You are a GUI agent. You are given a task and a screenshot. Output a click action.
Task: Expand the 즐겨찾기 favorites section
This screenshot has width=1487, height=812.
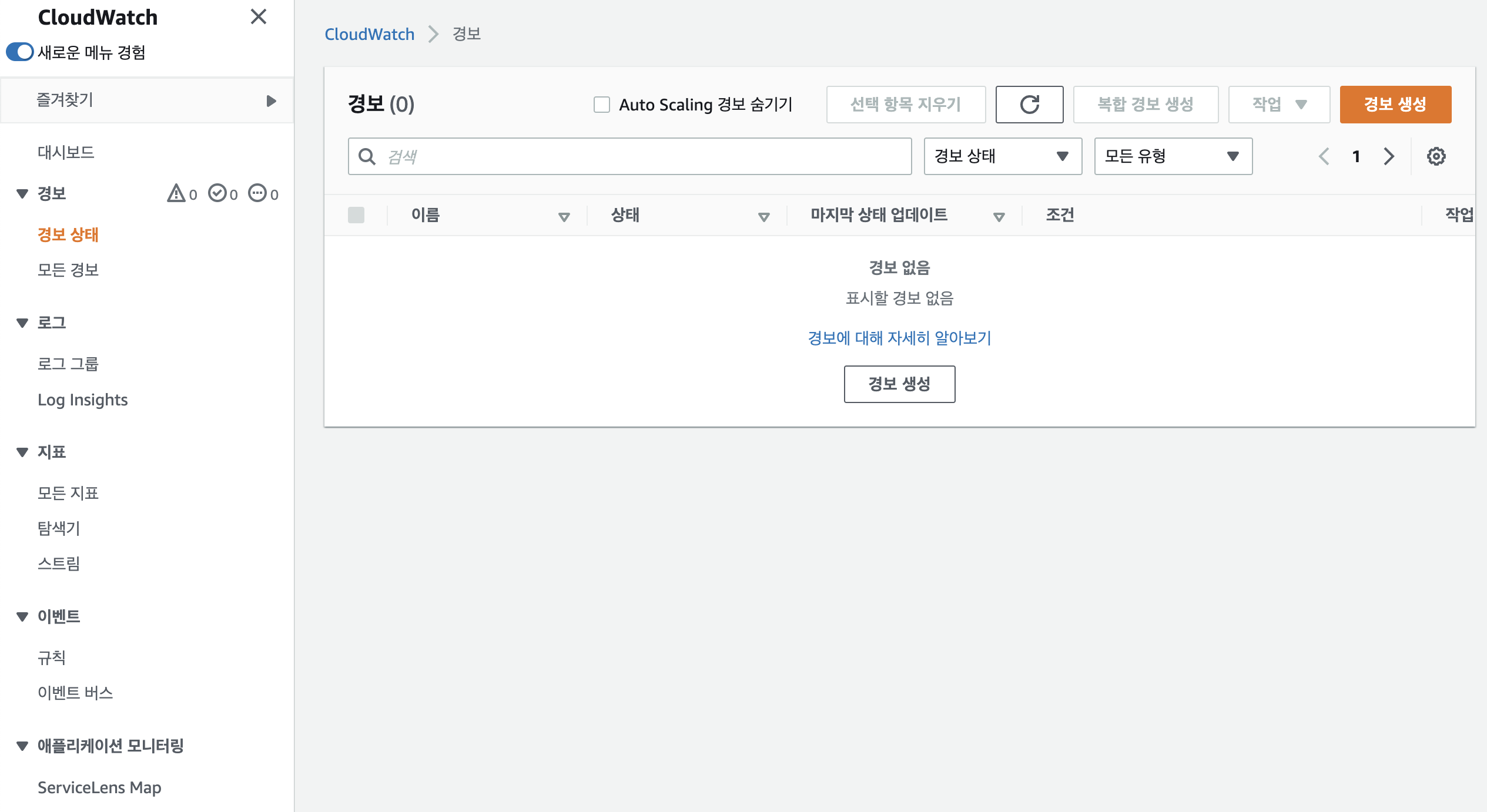(271, 100)
